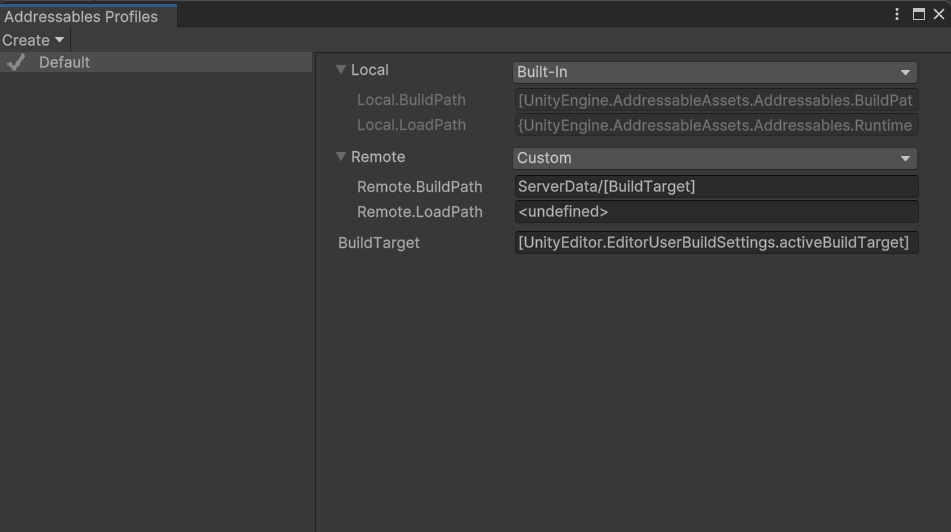Open the Local Built-In dropdown
Viewport: 951px width, 532px height.
point(715,72)
